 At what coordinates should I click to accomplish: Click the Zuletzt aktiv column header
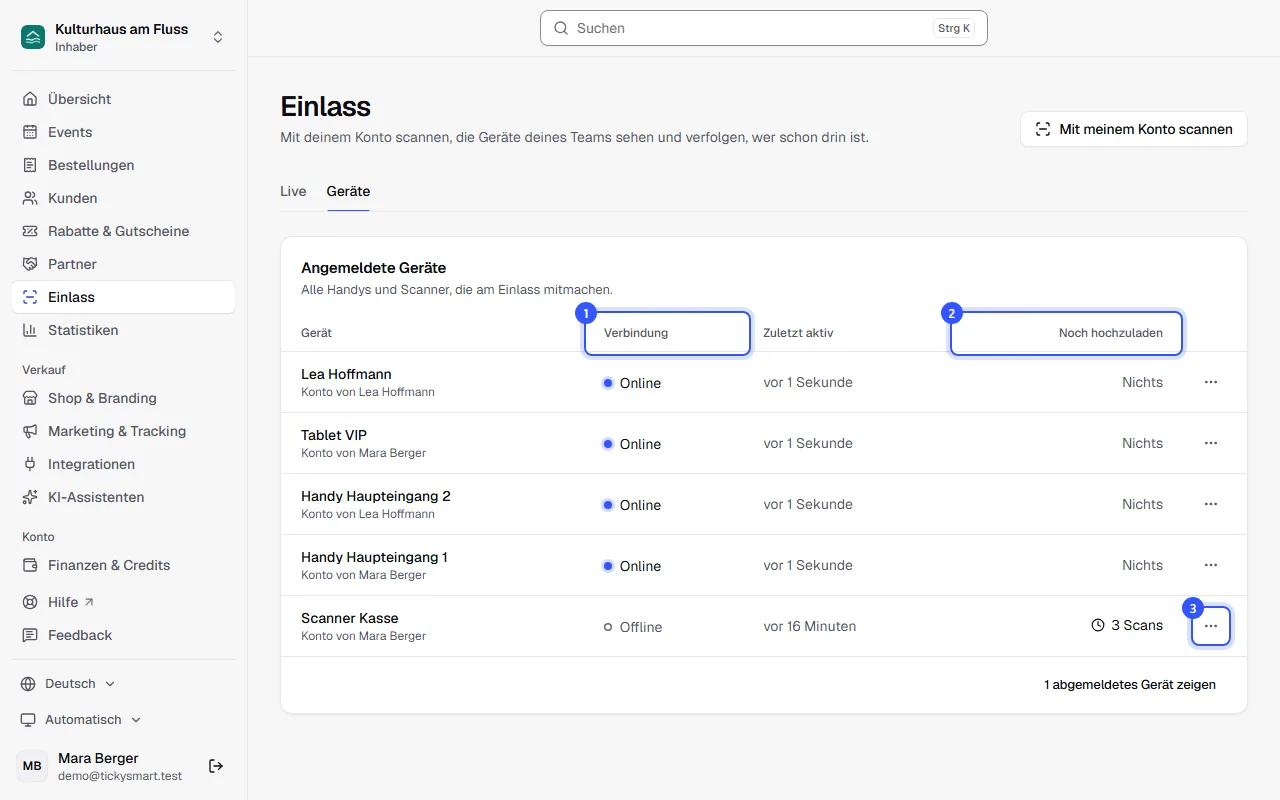pyautogui.click(x=798, y=333)
